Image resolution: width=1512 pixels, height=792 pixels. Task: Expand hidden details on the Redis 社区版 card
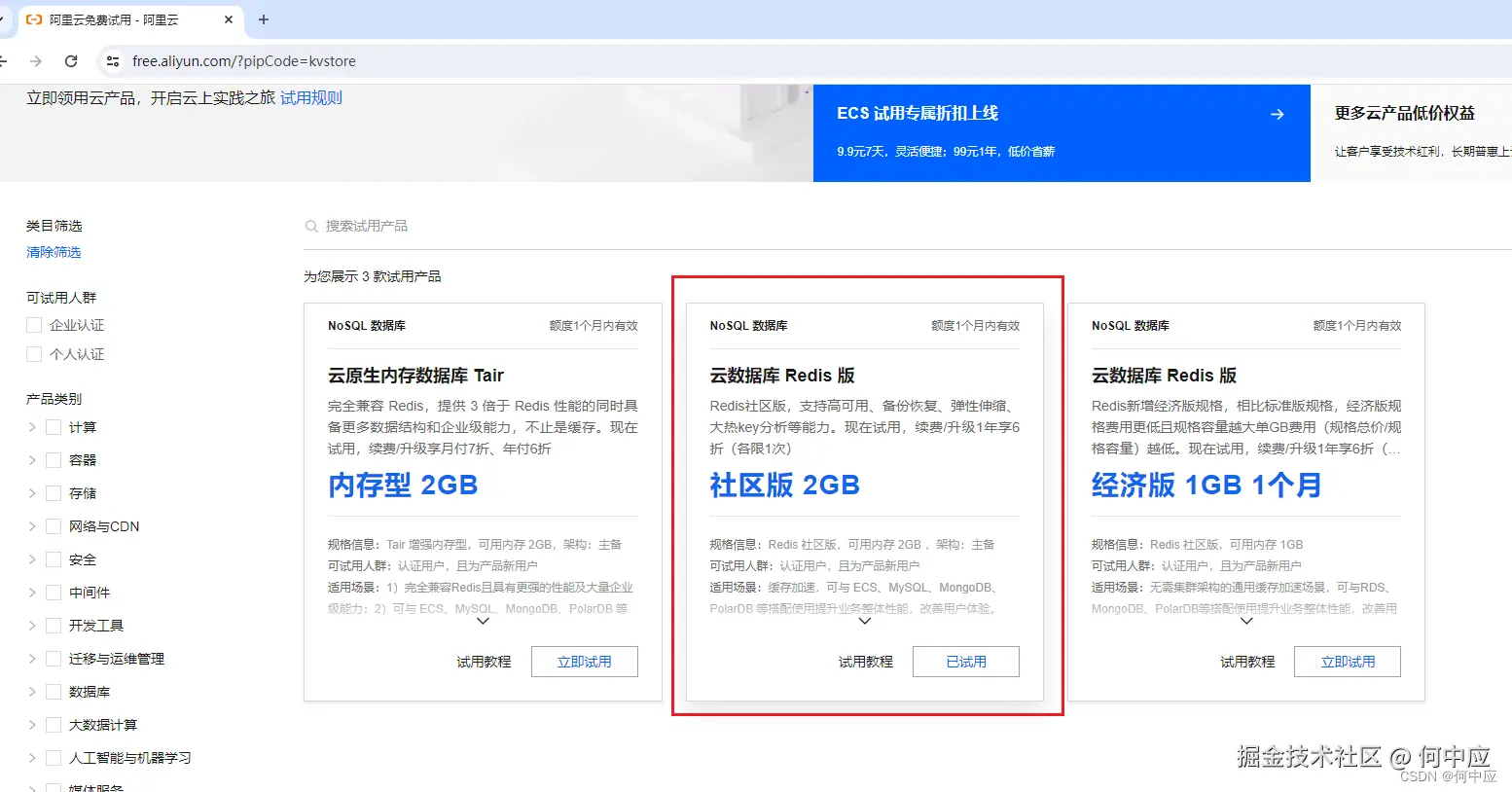863,621
